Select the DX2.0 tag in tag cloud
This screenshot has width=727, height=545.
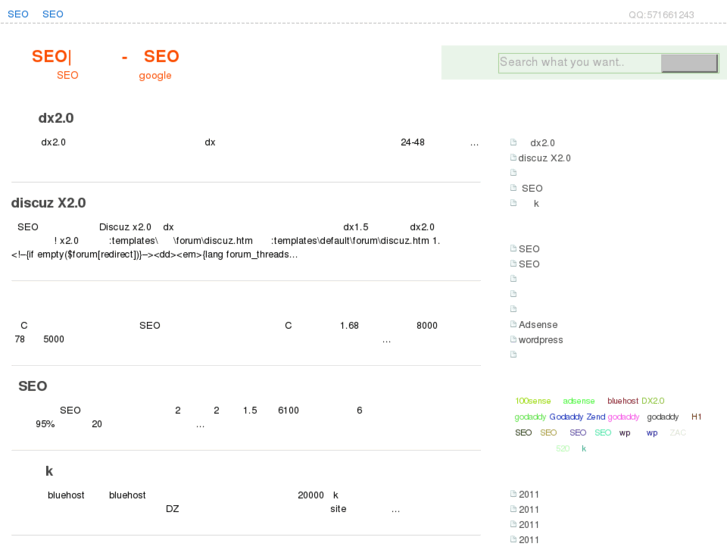click(653, 401)
